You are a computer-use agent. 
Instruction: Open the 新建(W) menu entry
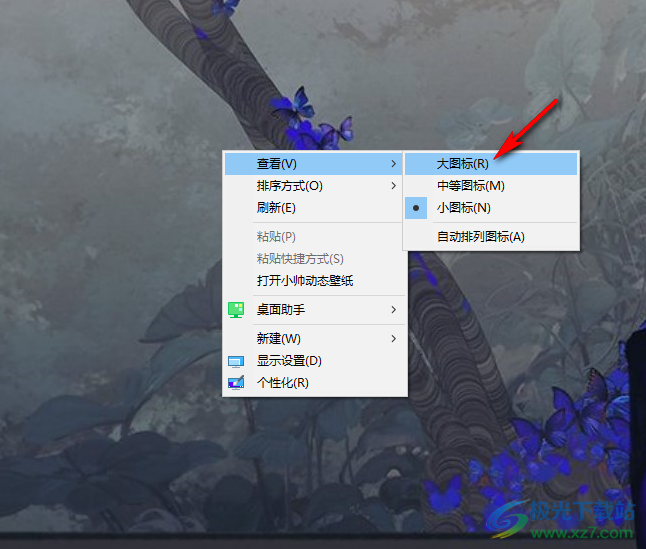314,339
